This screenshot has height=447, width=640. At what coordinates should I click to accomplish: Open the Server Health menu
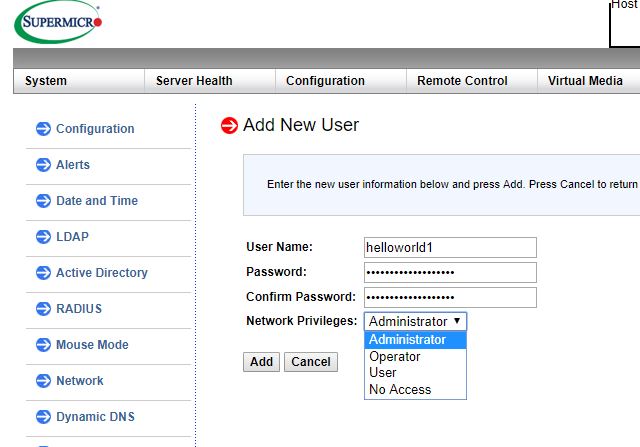[x=194, y=81]
